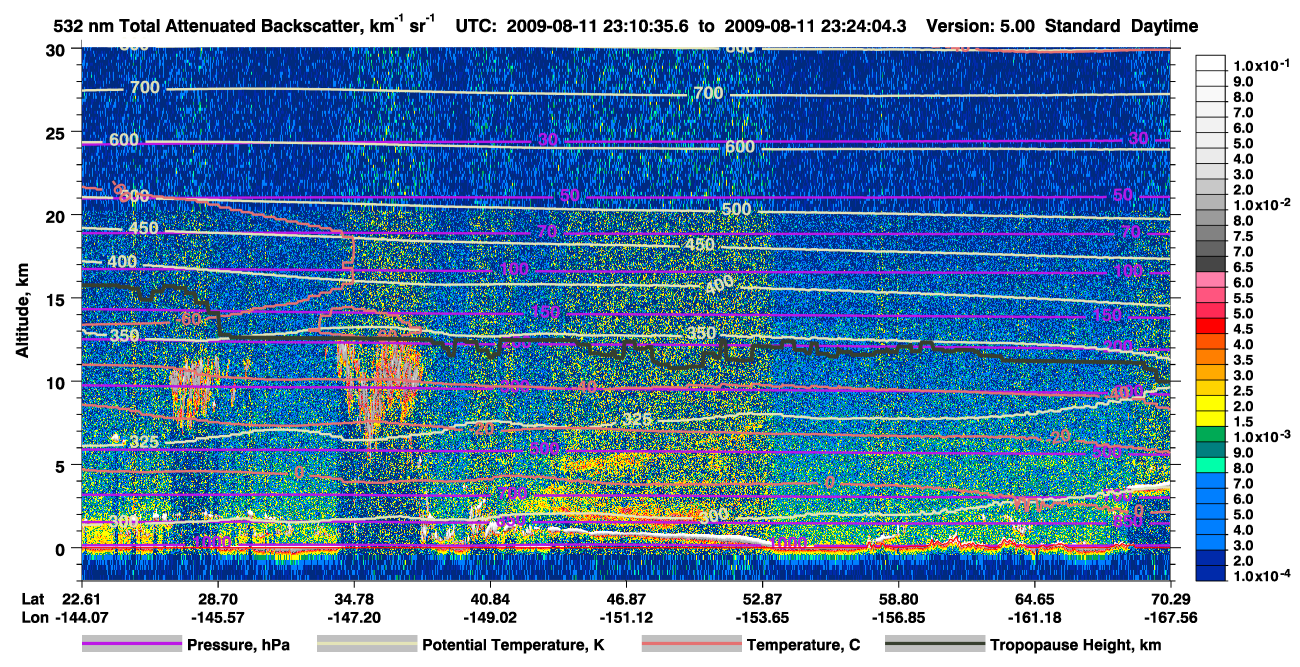Click the 'Pressure, hPa' legend label
1300x667 pixels.
(x=238, y=645)
